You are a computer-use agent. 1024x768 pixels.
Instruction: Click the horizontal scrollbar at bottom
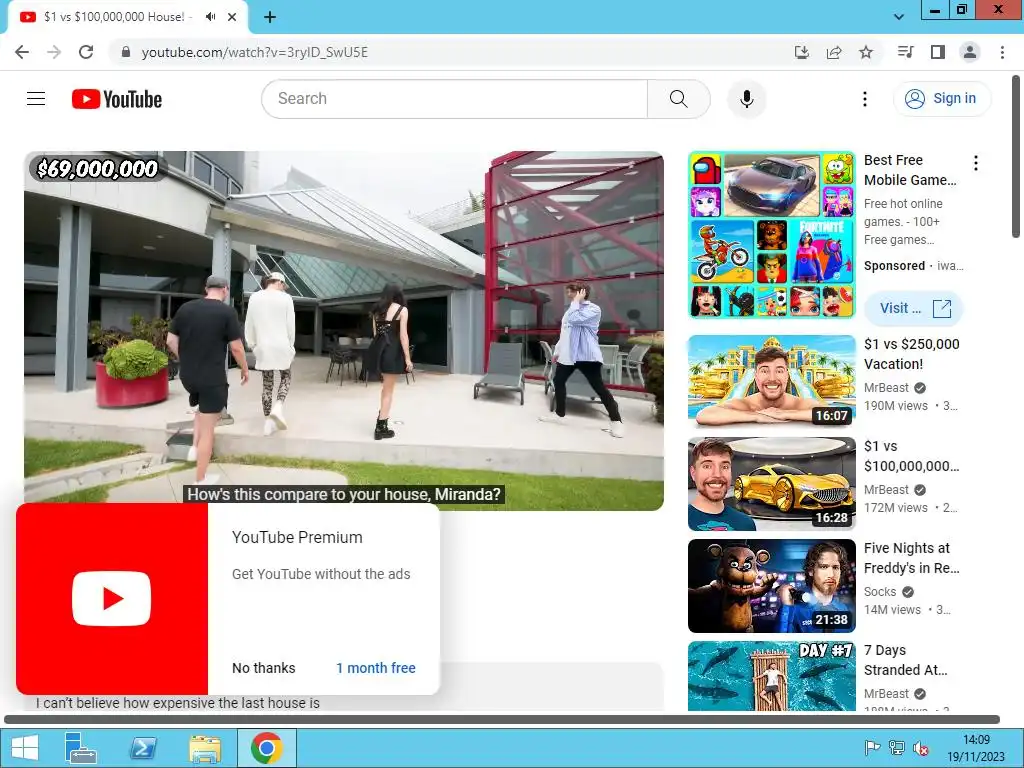click(x=502, y=720)
